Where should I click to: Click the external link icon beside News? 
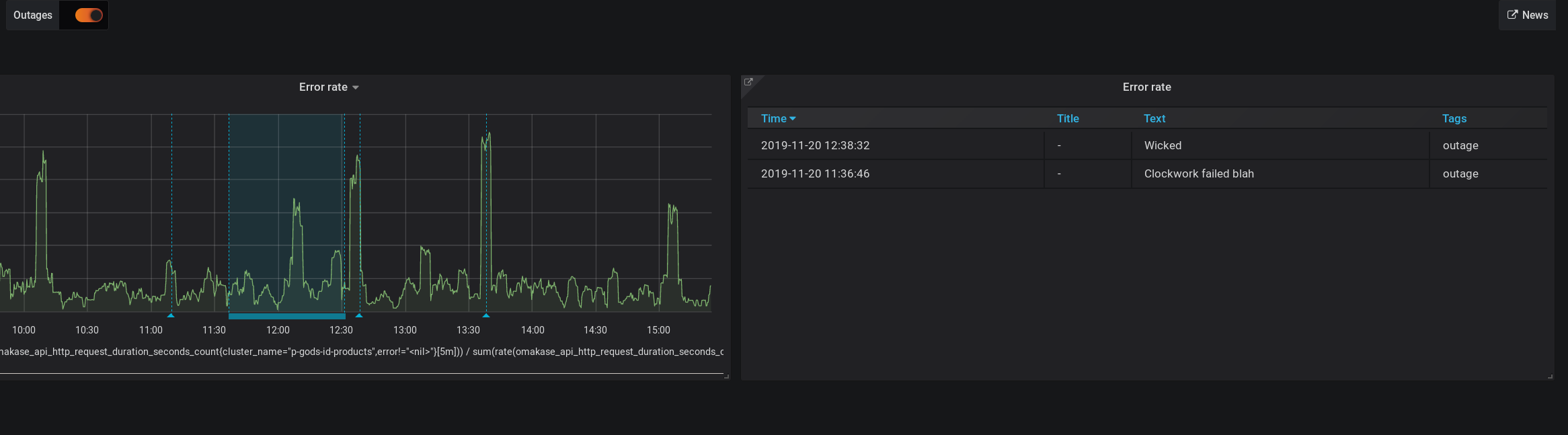point(1512,15)
